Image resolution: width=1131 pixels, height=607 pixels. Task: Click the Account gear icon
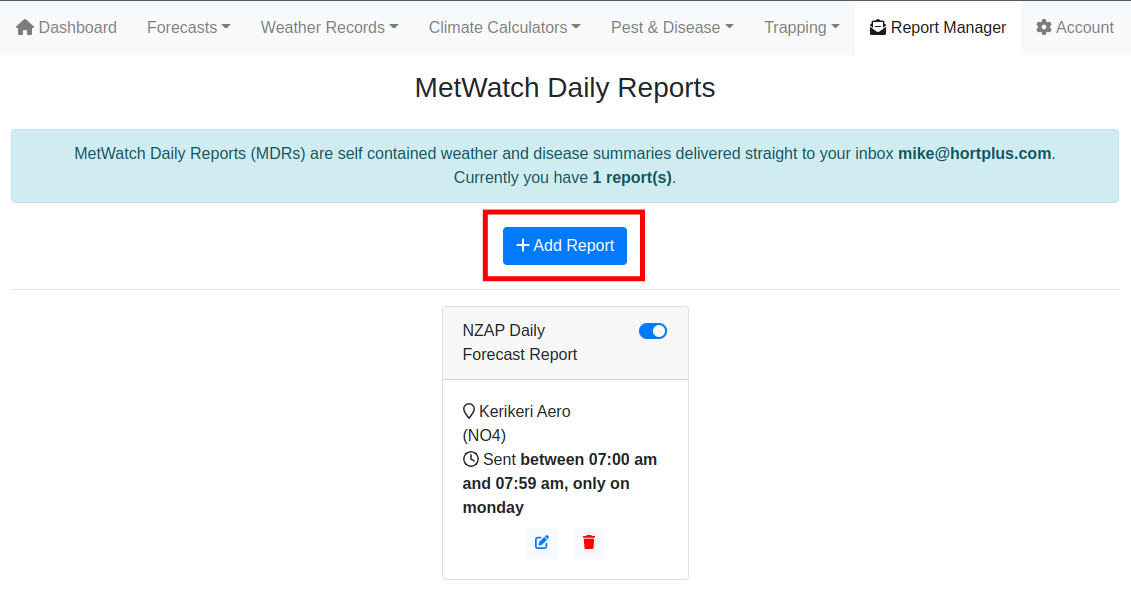coord(1044,27)
